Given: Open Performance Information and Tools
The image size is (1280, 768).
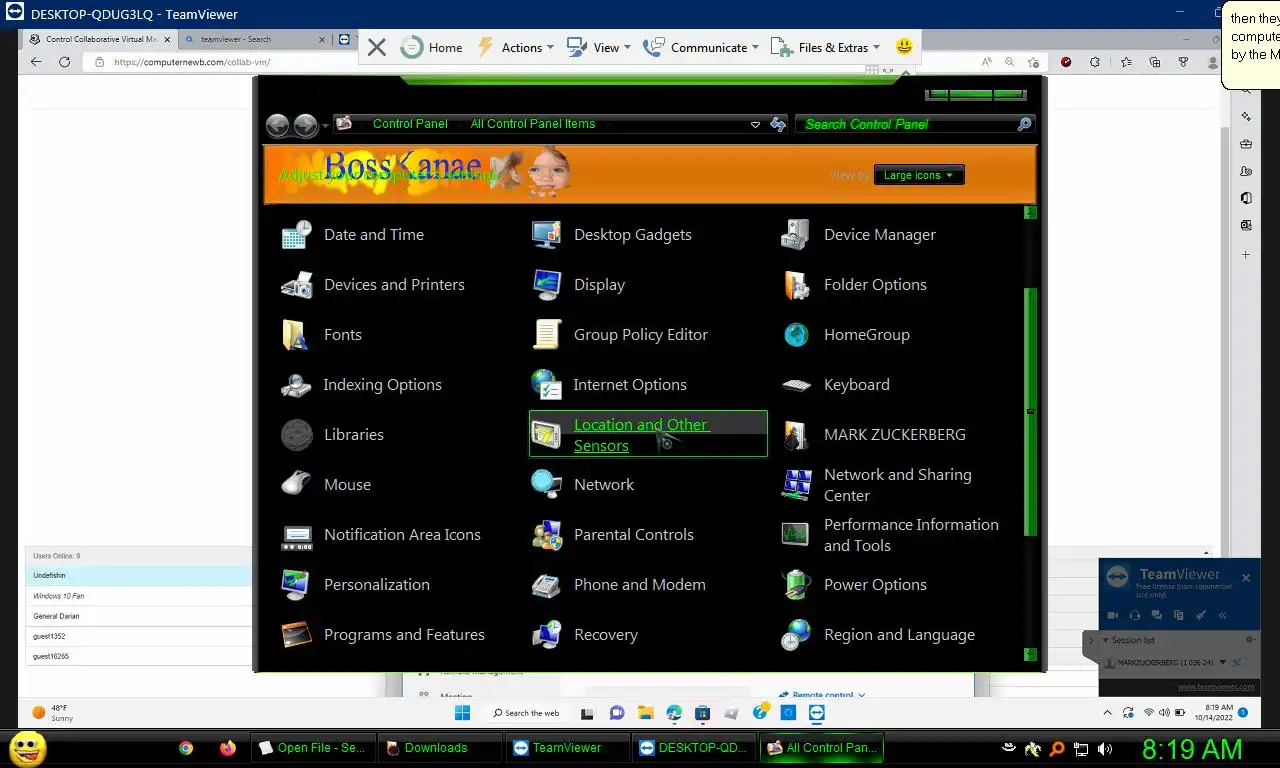Looking at the screenshot, I should [890, 535].
